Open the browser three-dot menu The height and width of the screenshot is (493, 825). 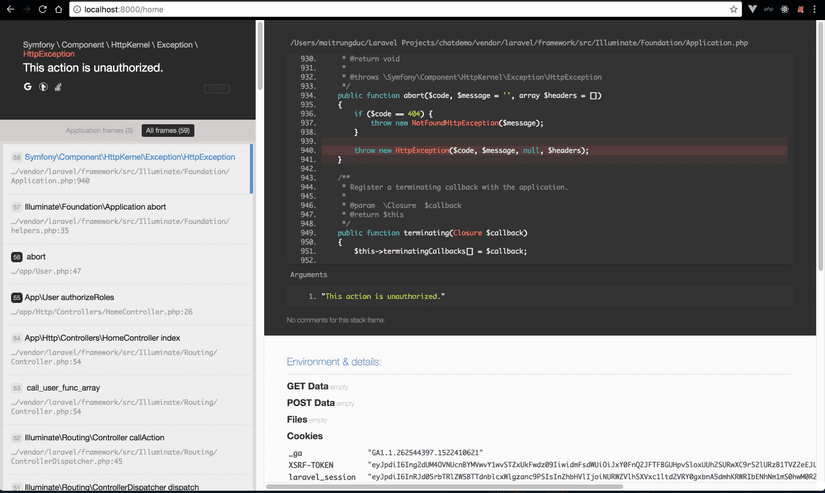tap(814, 9)
